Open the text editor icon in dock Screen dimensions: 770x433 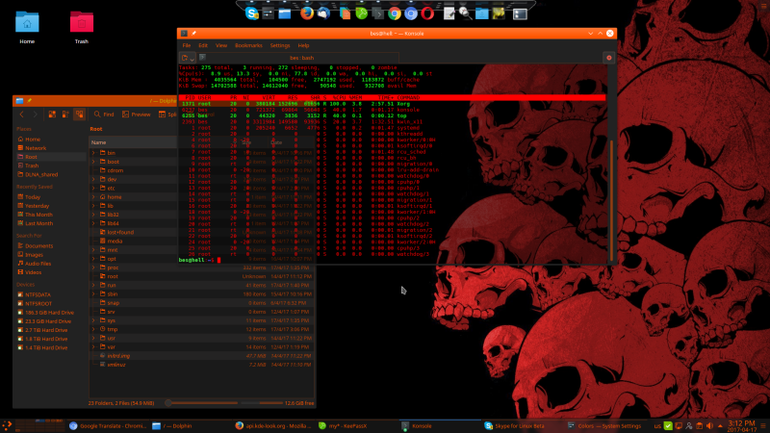pos(449,14)
